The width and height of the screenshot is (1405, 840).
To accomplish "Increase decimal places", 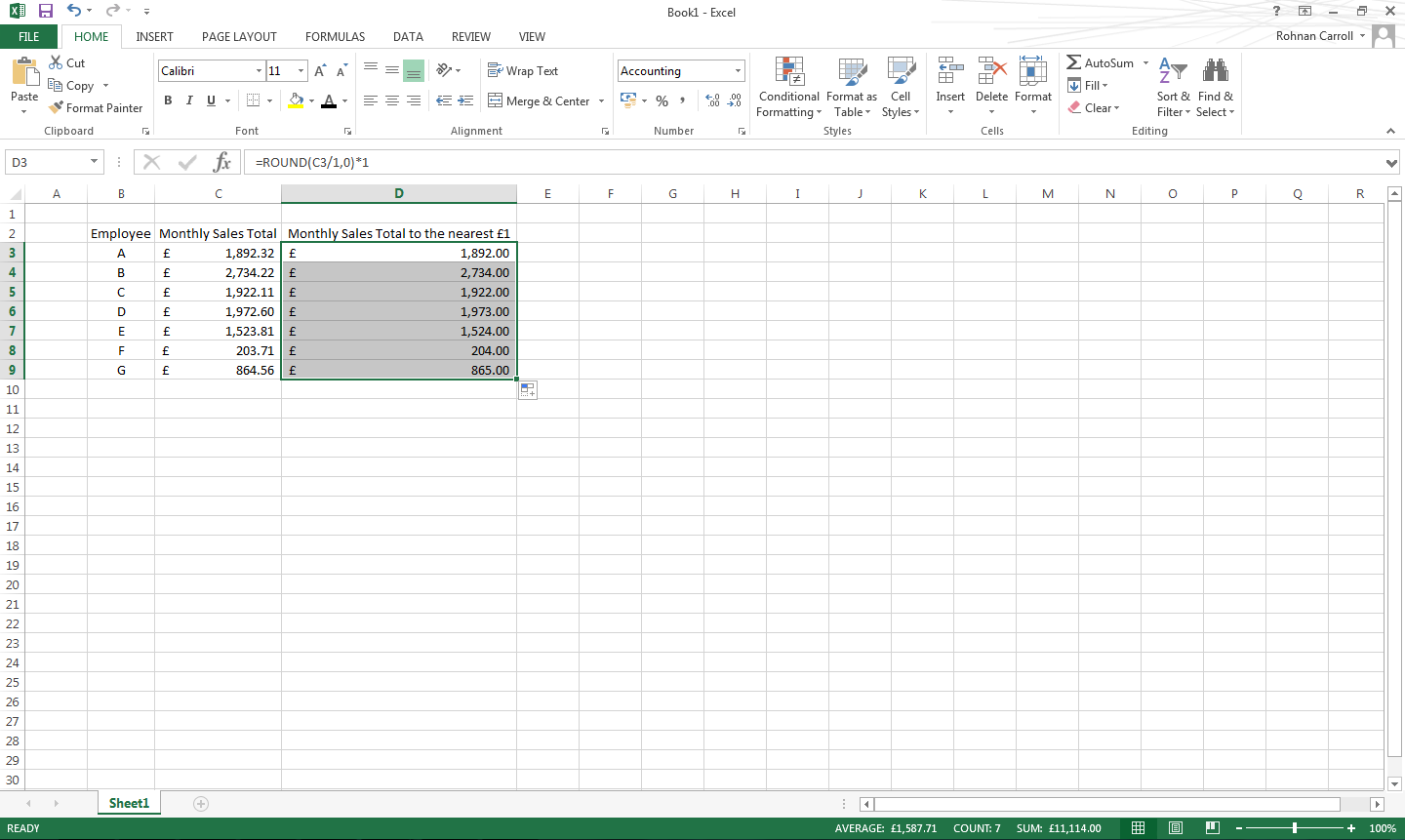I will click(x=712, y=100).
